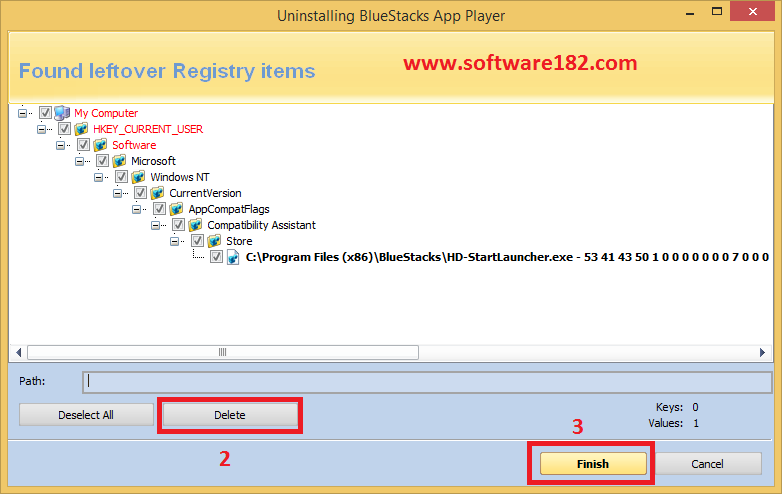This screenshot has width=782, height=494.
Task: Toggle the AppCompatFlags checkbox
Action: click(159, 208)
